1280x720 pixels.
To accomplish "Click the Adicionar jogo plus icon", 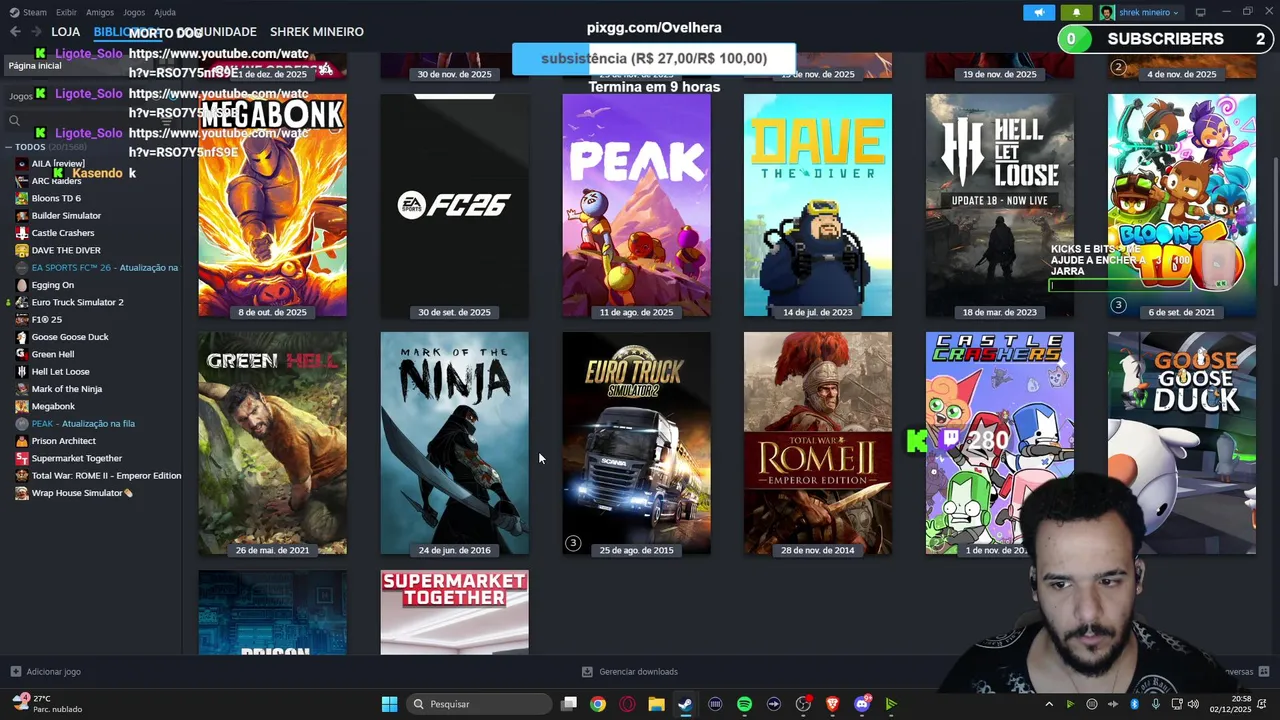I will (x=15, y=672).
